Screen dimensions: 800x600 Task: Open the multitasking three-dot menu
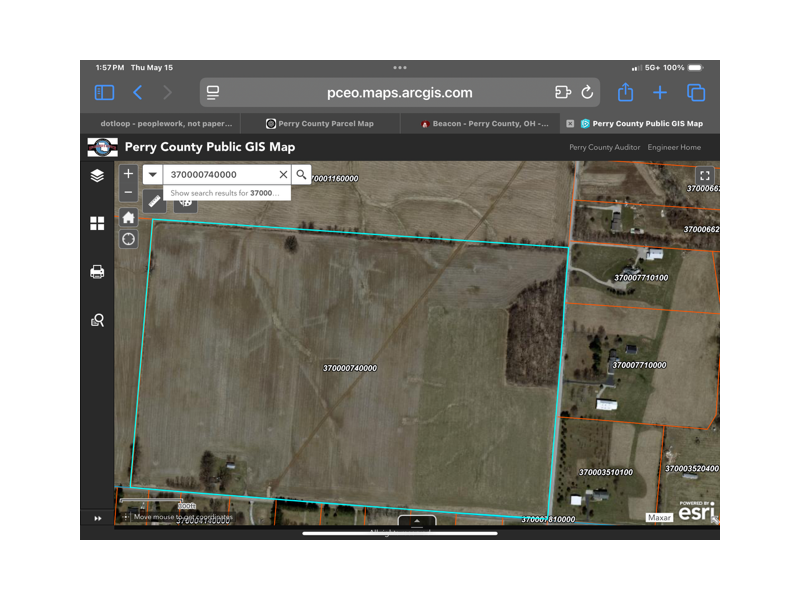[400, 67]
